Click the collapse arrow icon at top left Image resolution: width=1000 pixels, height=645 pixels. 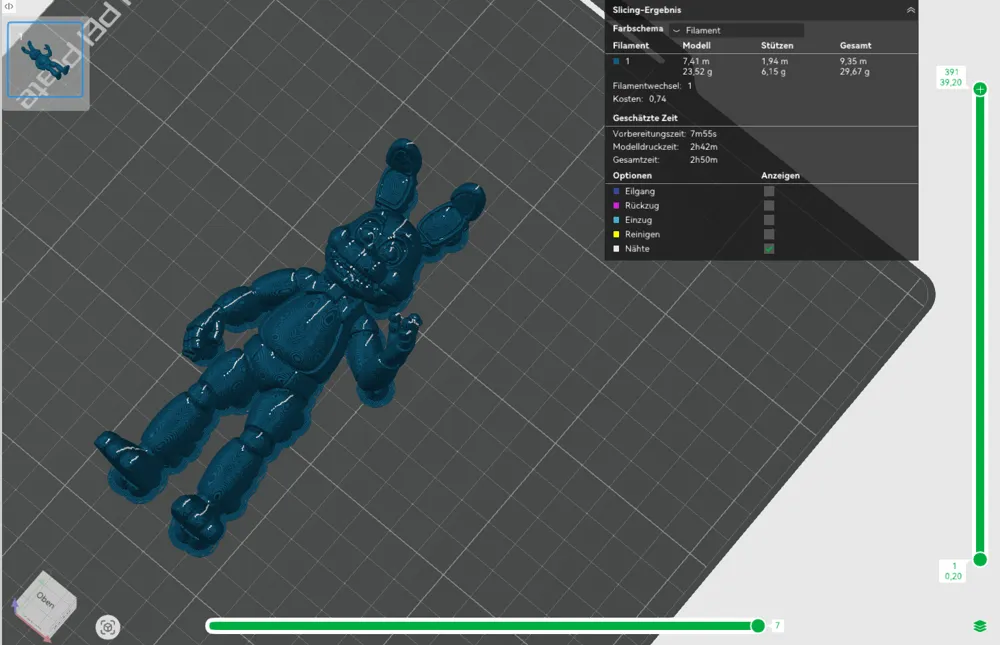tap(9, 6)
